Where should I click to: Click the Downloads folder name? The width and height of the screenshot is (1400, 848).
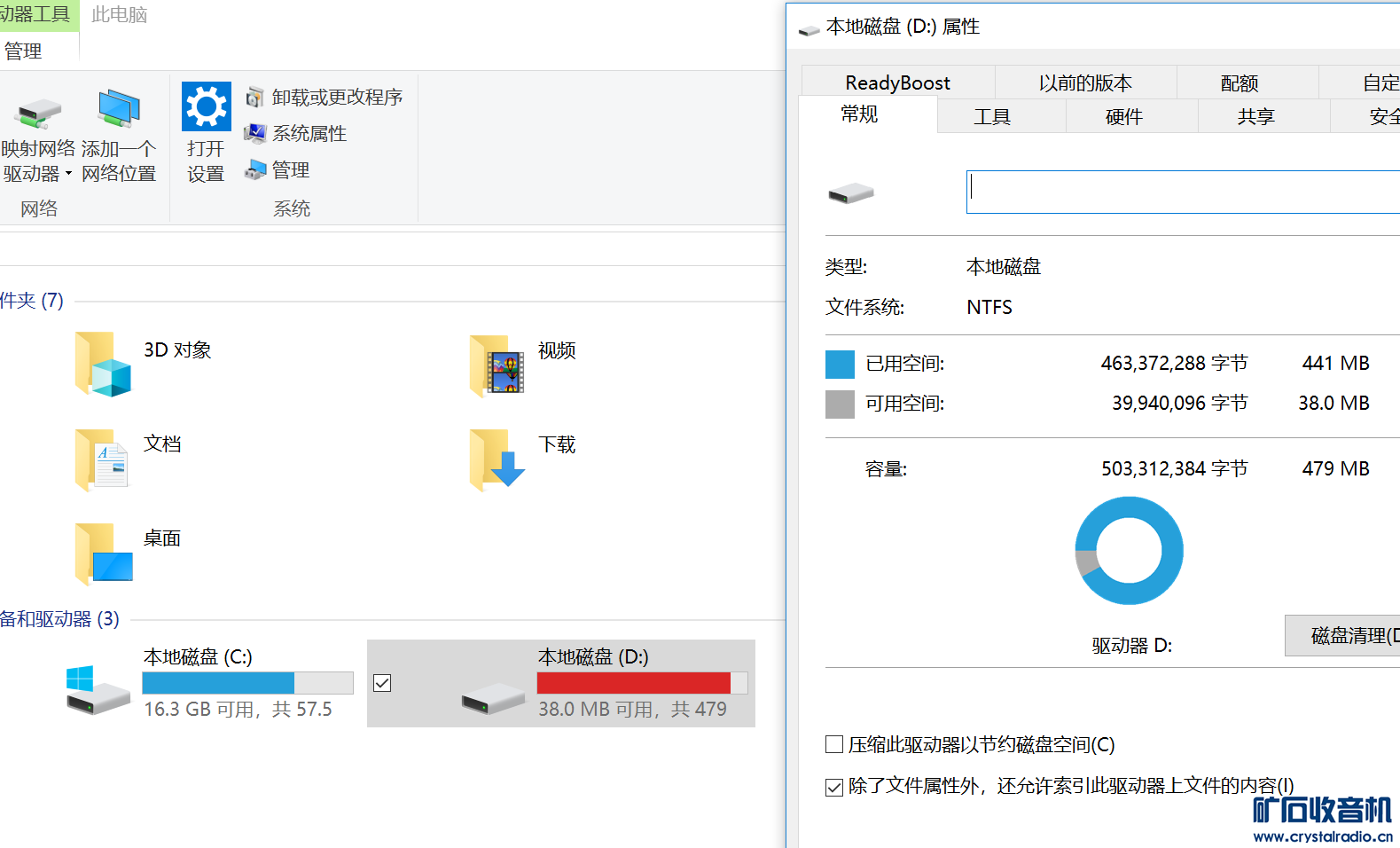(x=557, y=444)
